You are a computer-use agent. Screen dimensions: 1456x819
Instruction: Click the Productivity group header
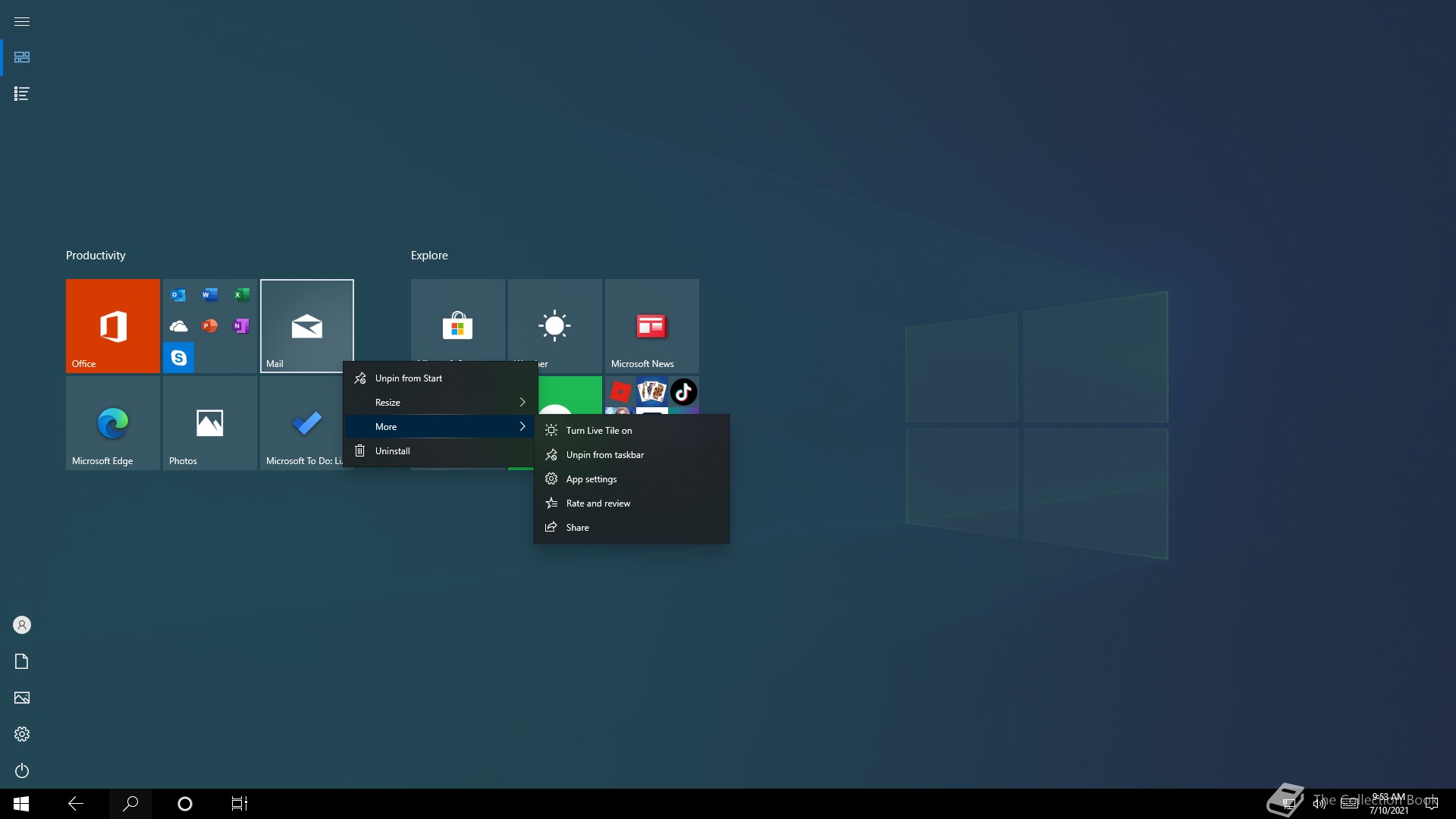(x=96, y=256)
